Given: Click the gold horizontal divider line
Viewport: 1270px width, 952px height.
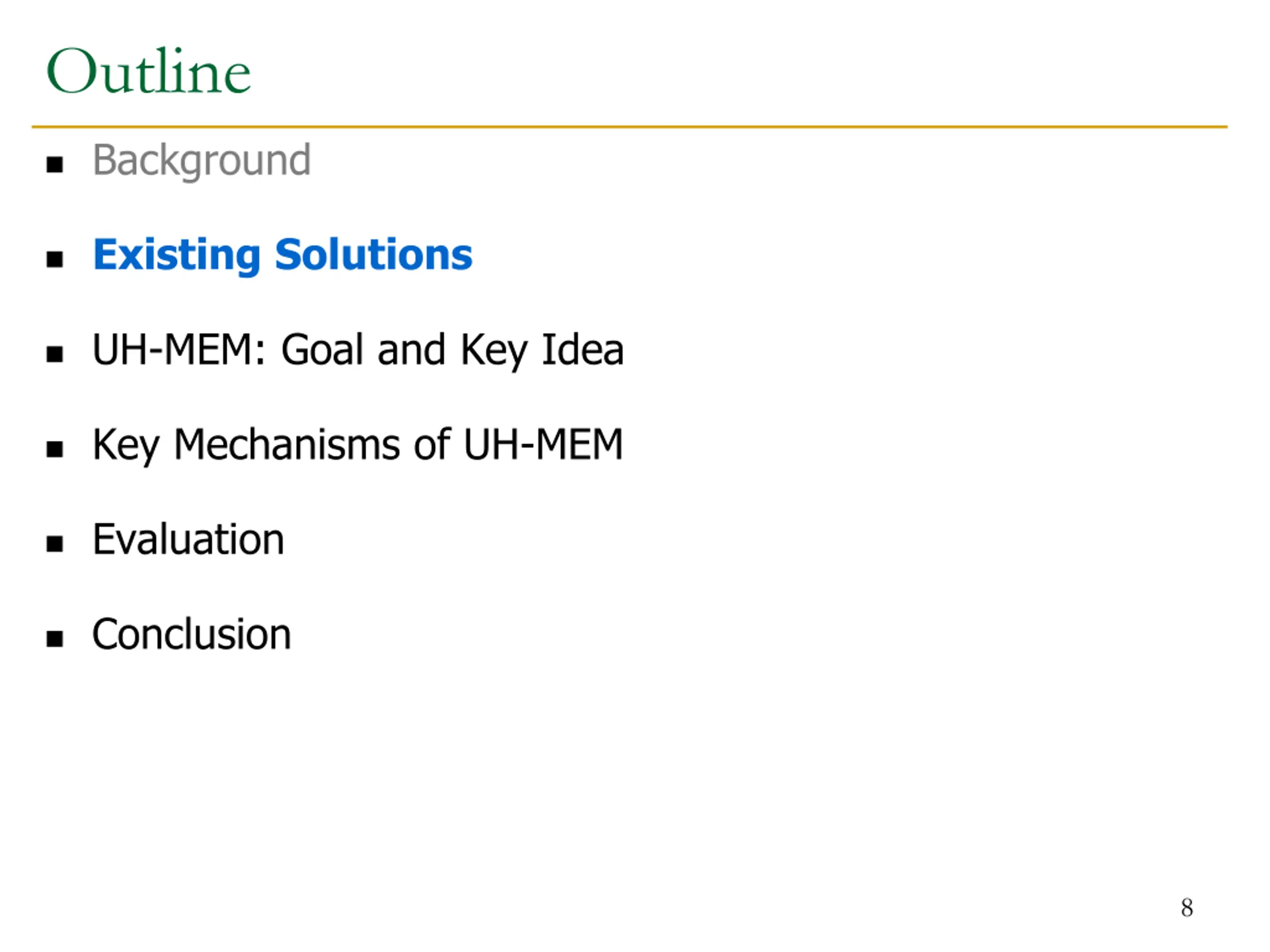Looking at the screenshot, I should (629, 127).
